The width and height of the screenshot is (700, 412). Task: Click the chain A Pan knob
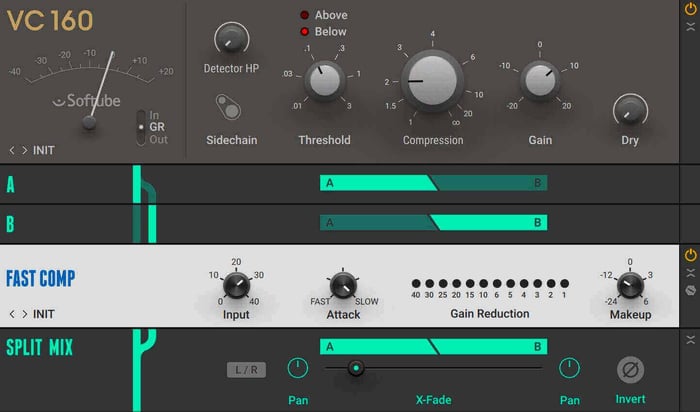click(x=298, y=369)
